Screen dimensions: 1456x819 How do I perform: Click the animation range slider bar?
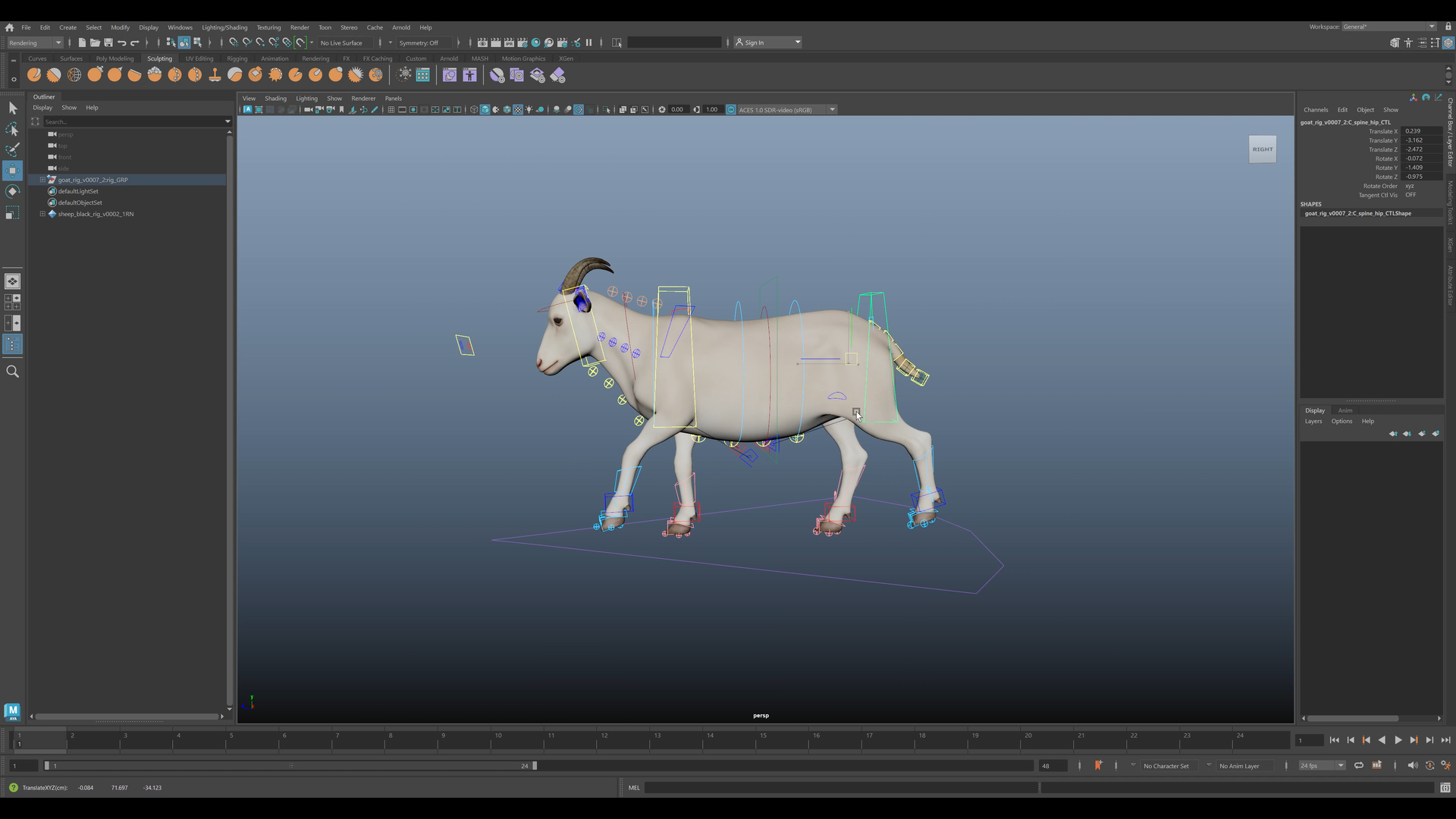pyautogui.click(x=290, y=765)
